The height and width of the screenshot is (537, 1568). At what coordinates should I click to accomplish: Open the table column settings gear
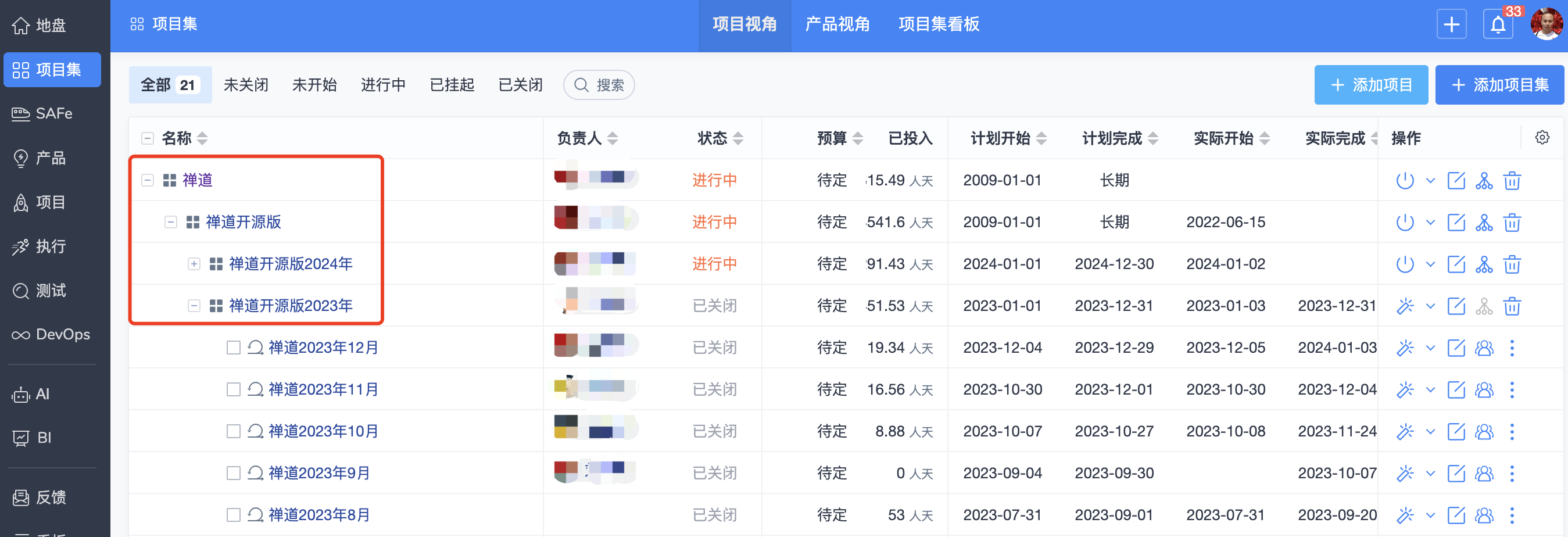pyautogui.click(x=1542, y=138)
